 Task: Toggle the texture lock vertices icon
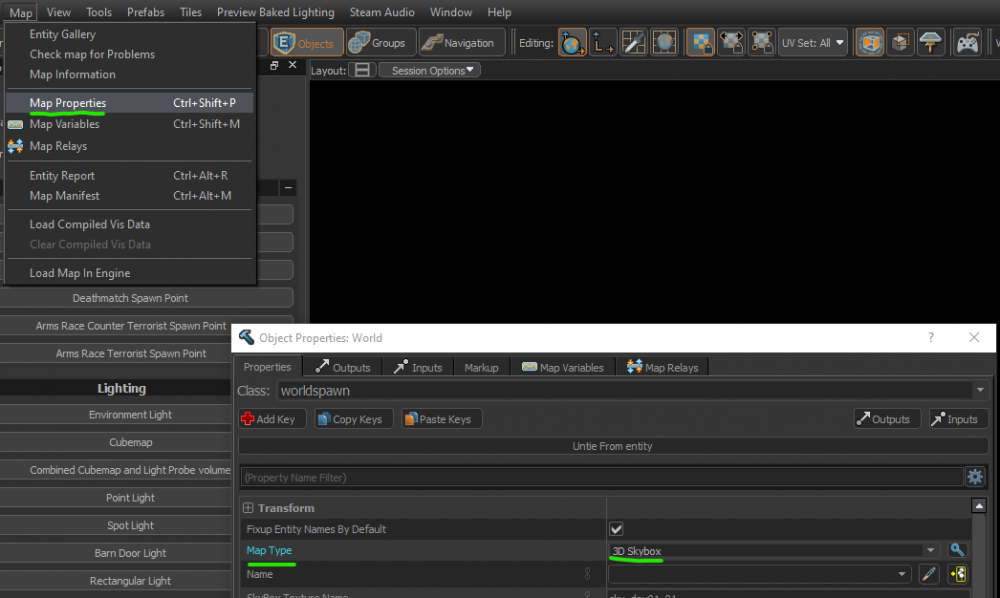[761, 43]
